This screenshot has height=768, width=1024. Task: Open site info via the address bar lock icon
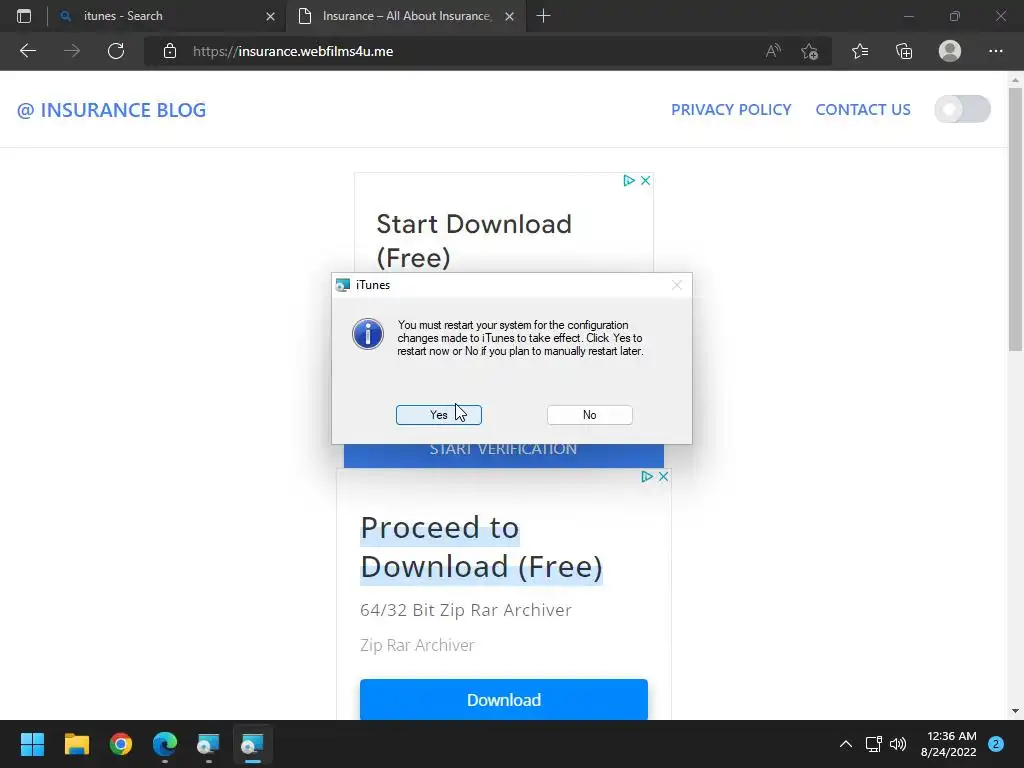(170, 51)
